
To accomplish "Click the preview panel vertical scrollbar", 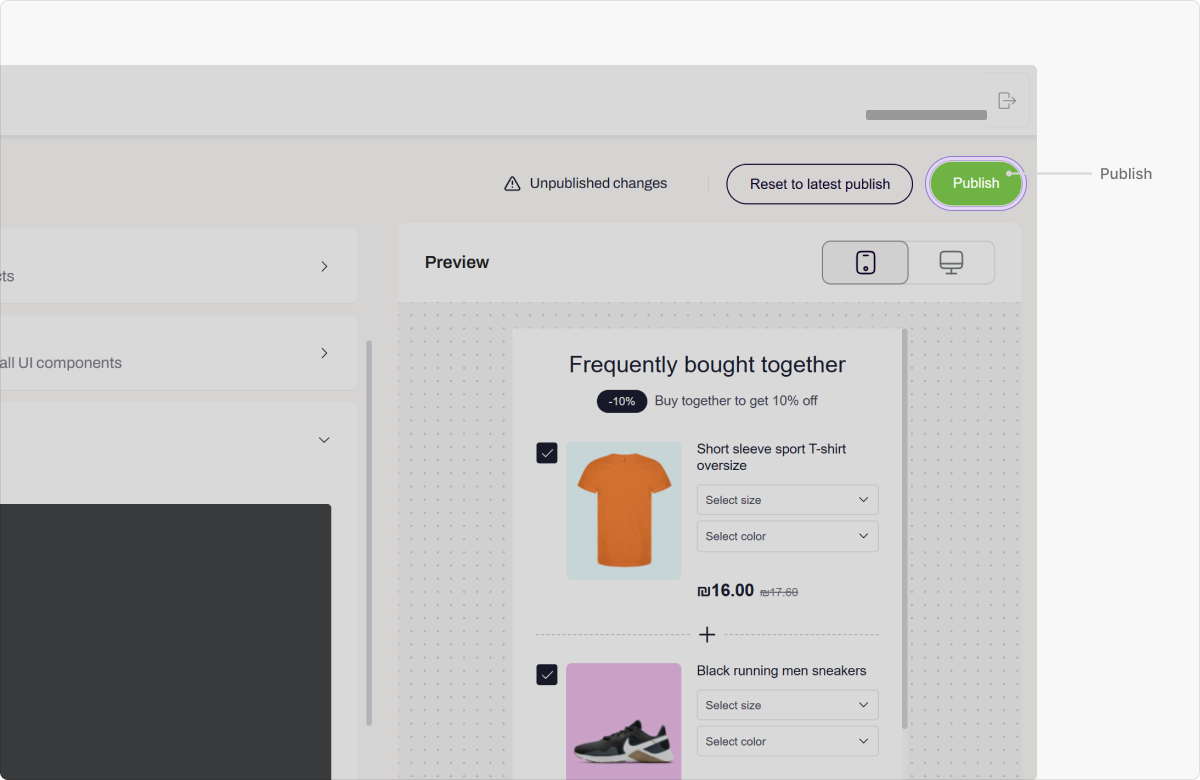I will coord(905,528).
